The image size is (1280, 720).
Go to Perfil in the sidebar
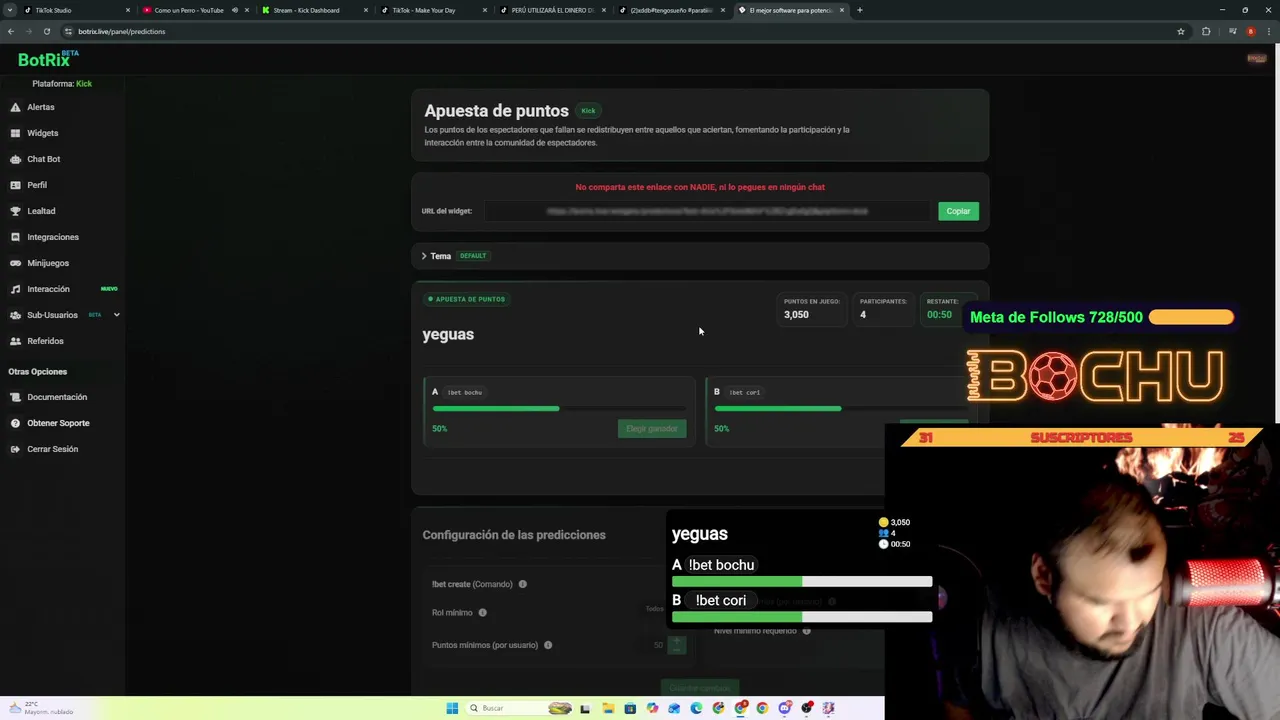point(37,185)
